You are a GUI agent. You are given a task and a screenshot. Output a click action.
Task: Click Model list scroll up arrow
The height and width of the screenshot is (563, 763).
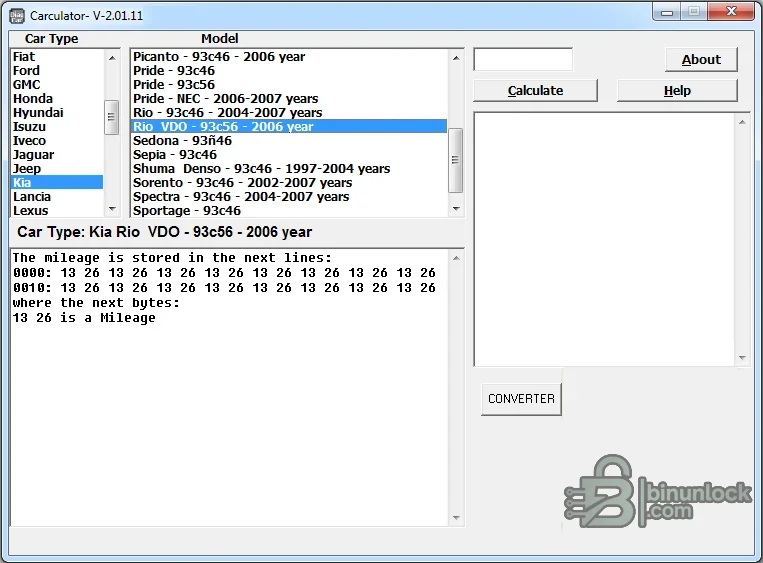(x=455, y=58)
